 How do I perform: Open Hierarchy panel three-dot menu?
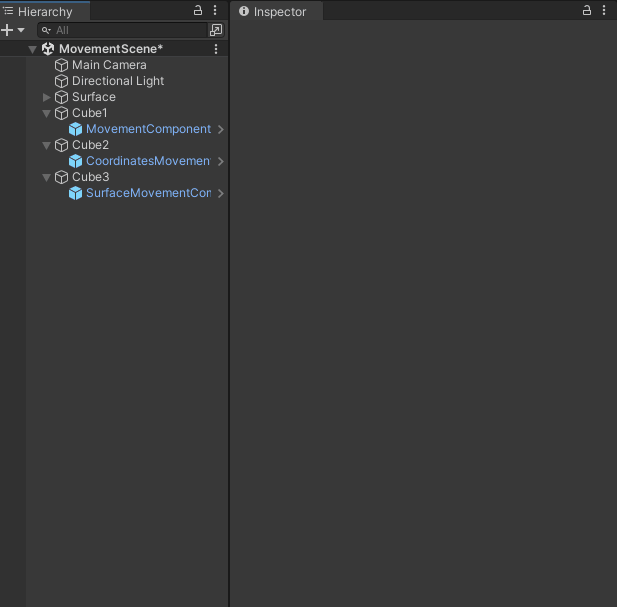click(x=215, y=11)
